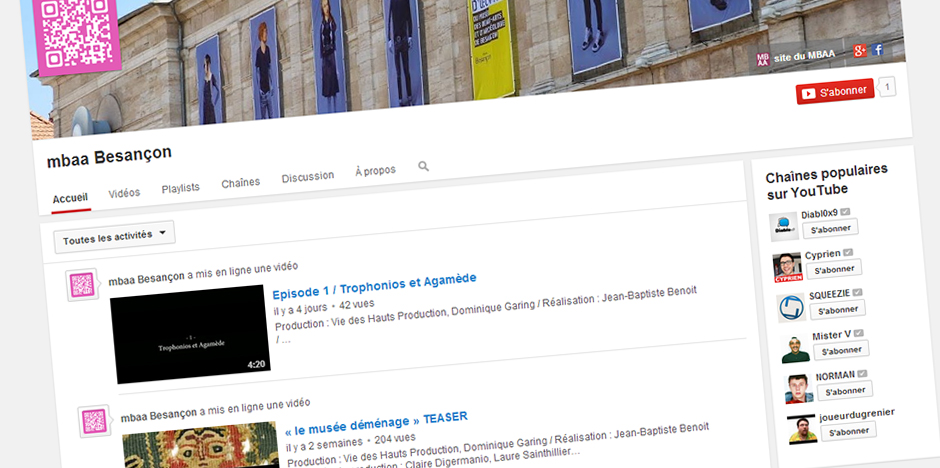Click the red S'abonner button in banner
Screen dimensions: 940x468
[834, 92]
